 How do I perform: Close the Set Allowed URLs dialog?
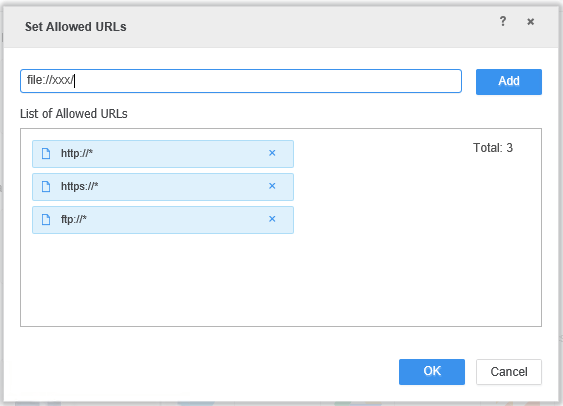[530, 22]
